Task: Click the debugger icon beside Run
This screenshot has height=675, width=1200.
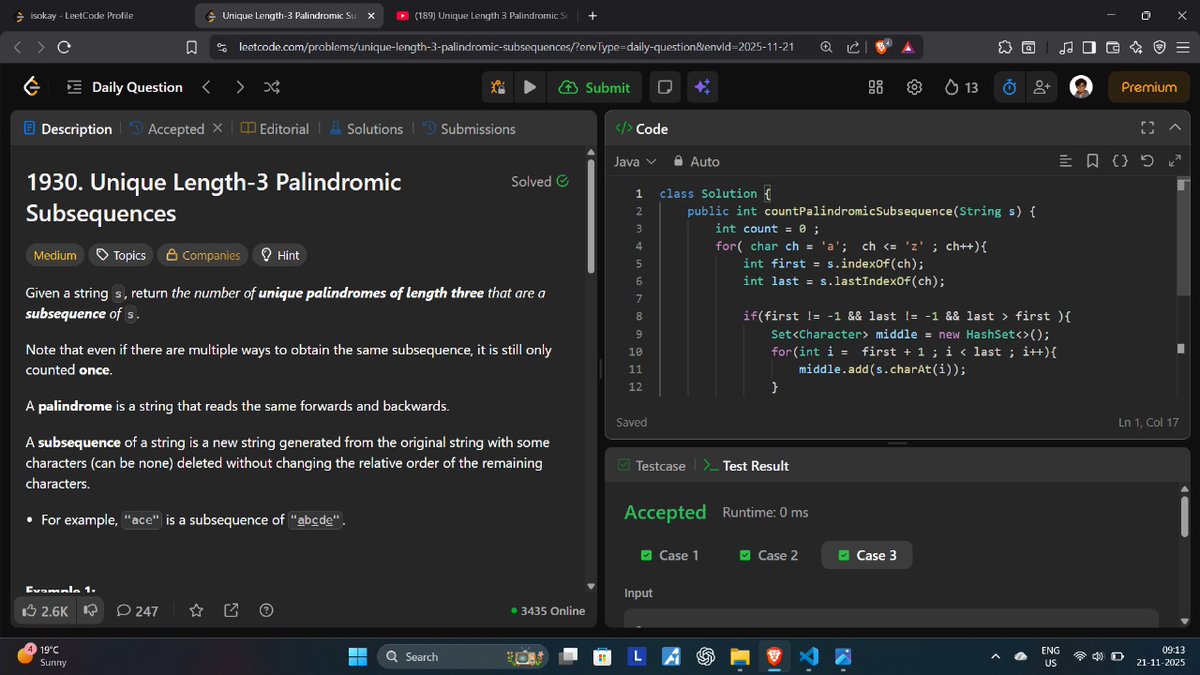Action: [x=498, y=87]
